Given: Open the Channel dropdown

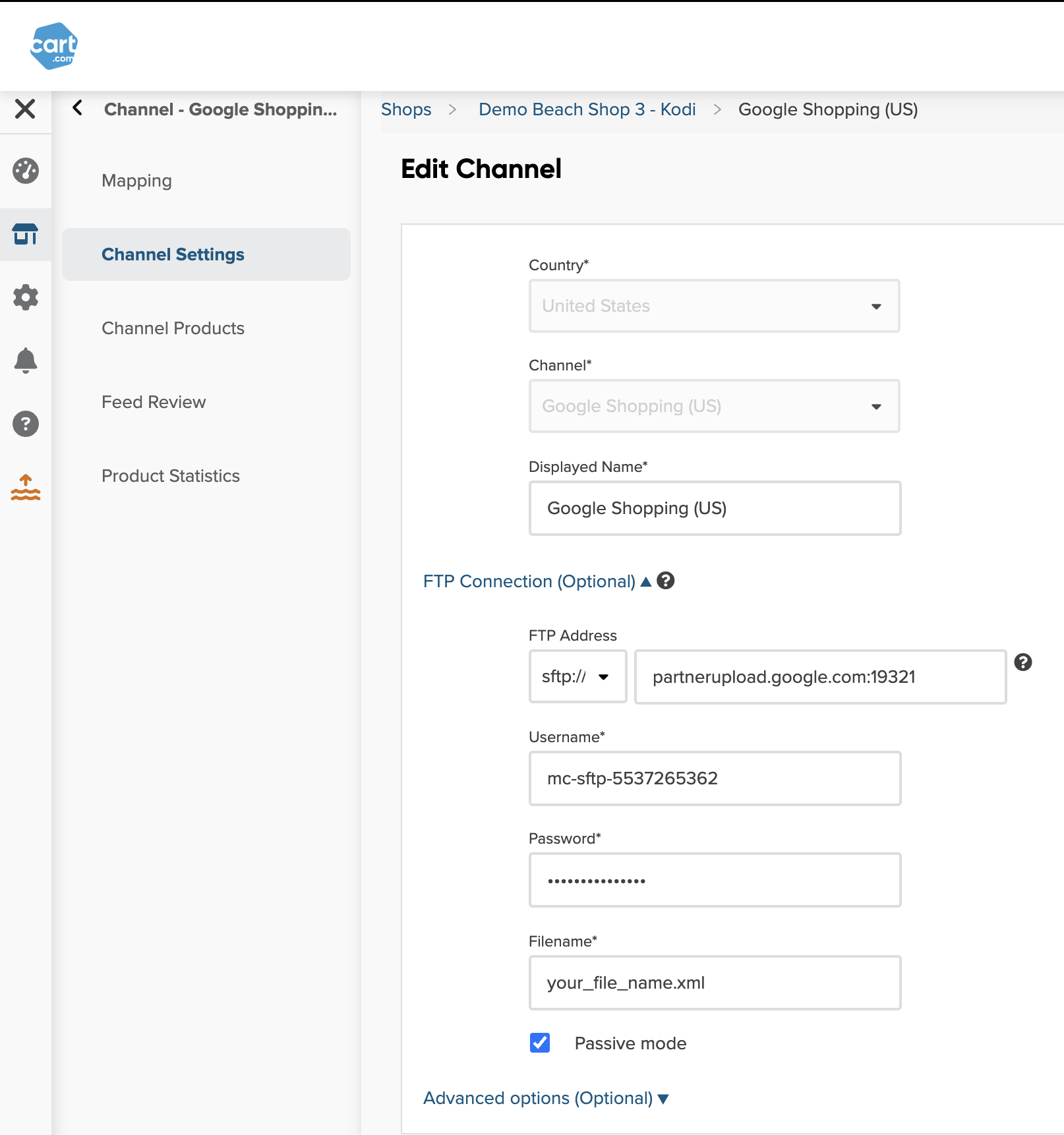Looking at the screenshot, I should coord(715,406).
